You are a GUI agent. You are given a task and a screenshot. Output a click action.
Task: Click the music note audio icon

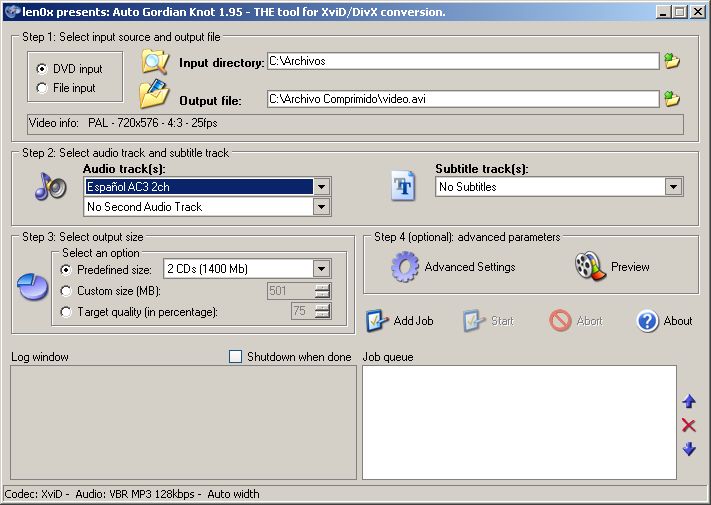click(x=50, y=186)
